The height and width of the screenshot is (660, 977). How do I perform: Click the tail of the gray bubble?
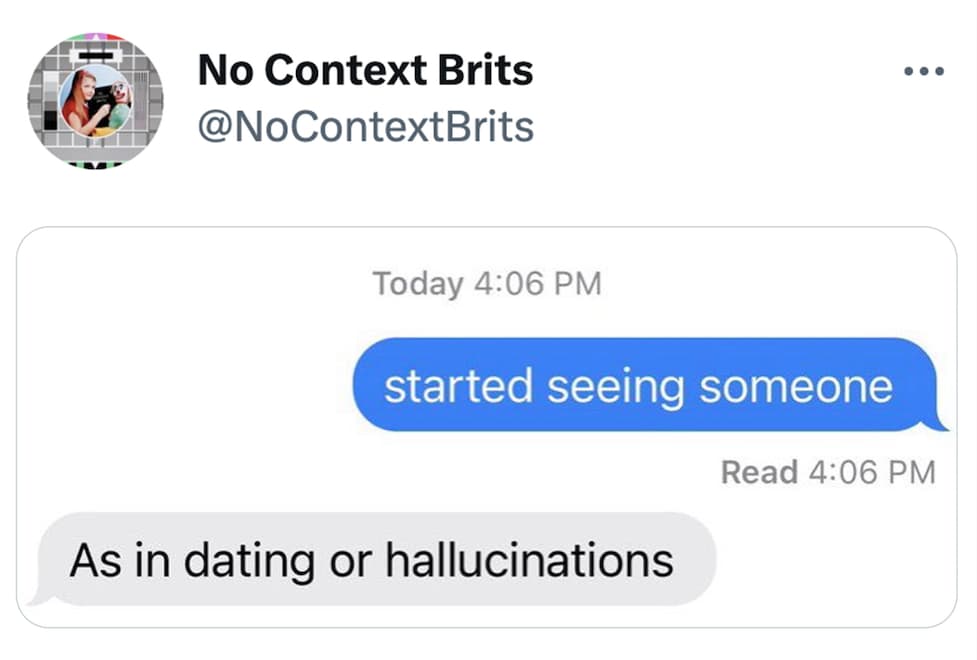(42, 597)
